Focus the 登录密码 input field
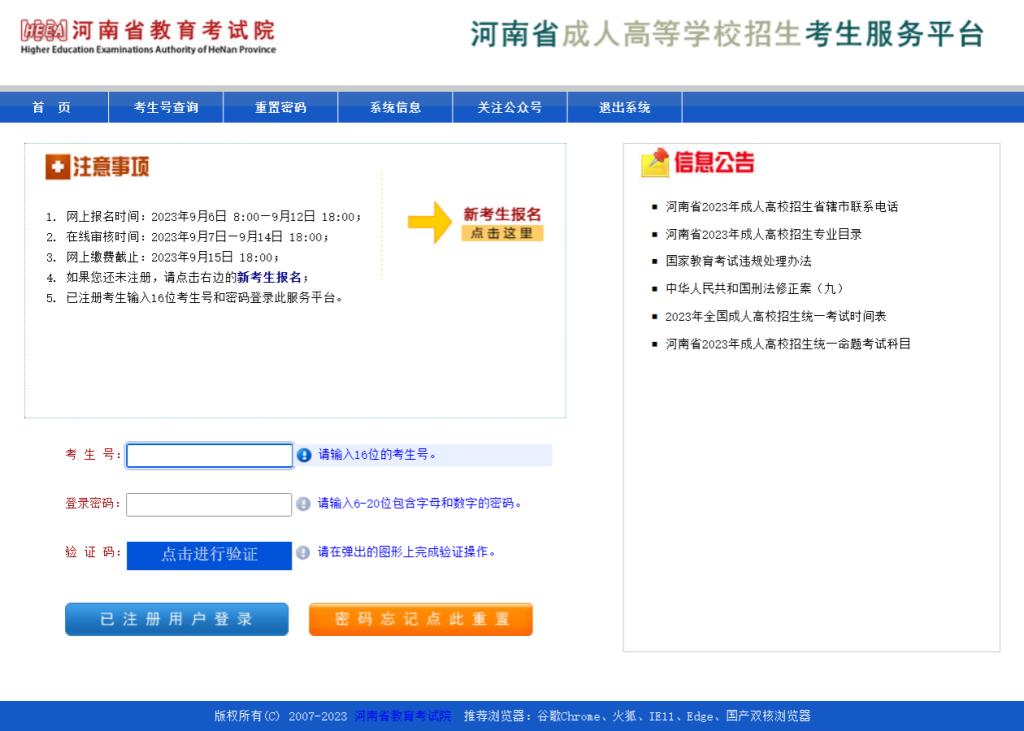This screenshot has height=731, width=1024. pyautogui.click(x=209, y=504)
